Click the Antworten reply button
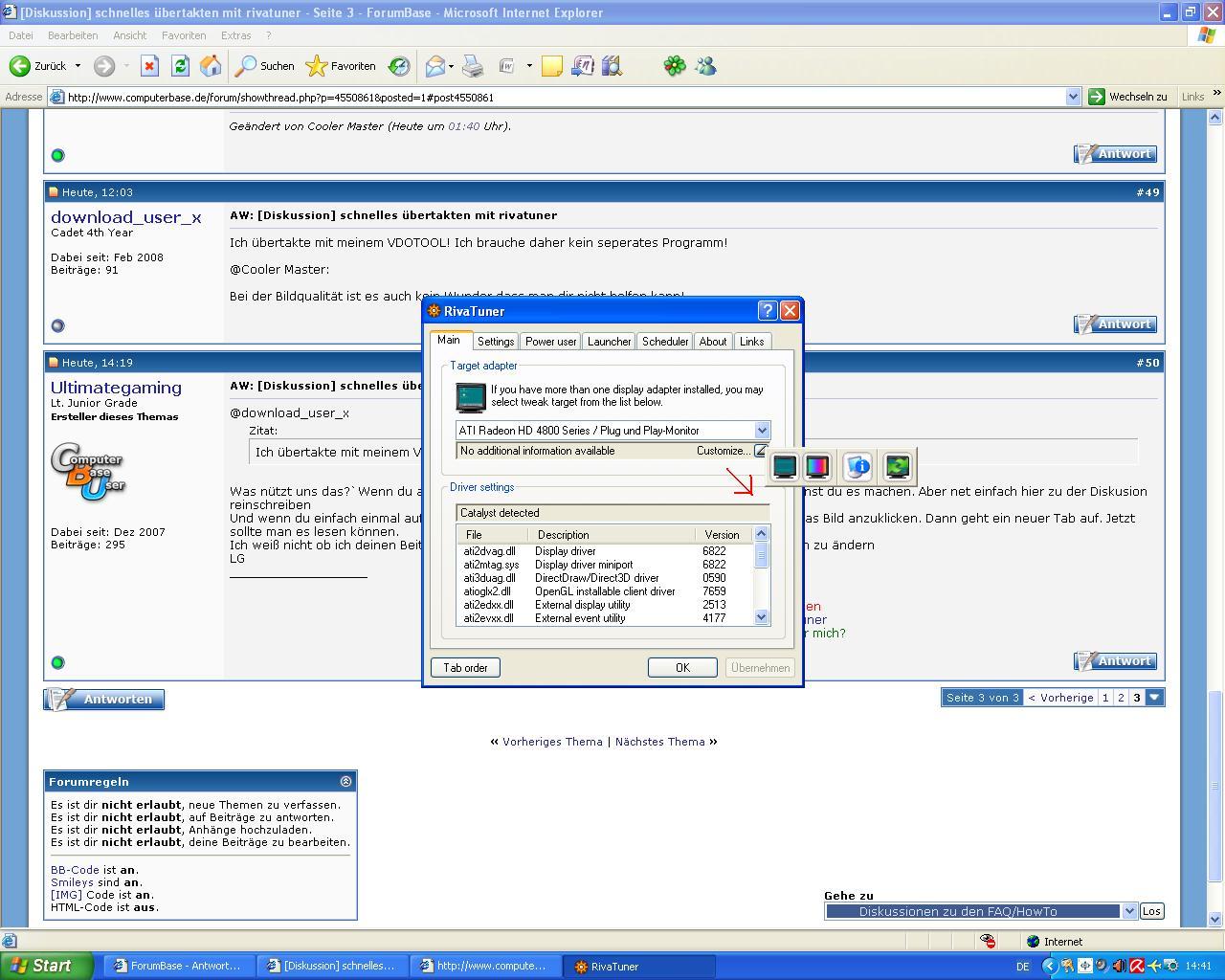 [104, 700]
